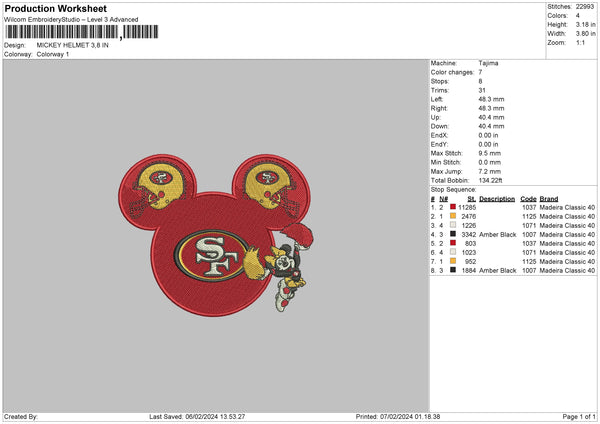Click the 'Code' column header
Viewport: 600px width, 424px height.
tap(528, 199)
